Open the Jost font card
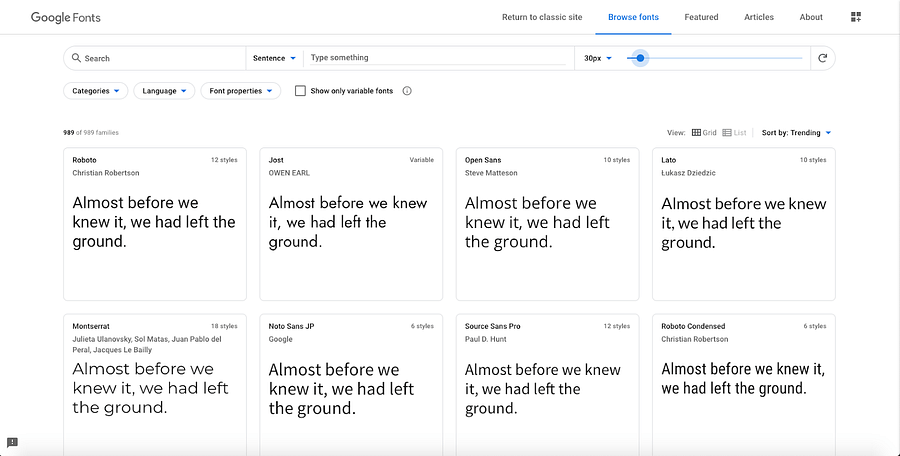Image resolution: width=900 pixels, height=456 pixels. (x=351, y=224)
